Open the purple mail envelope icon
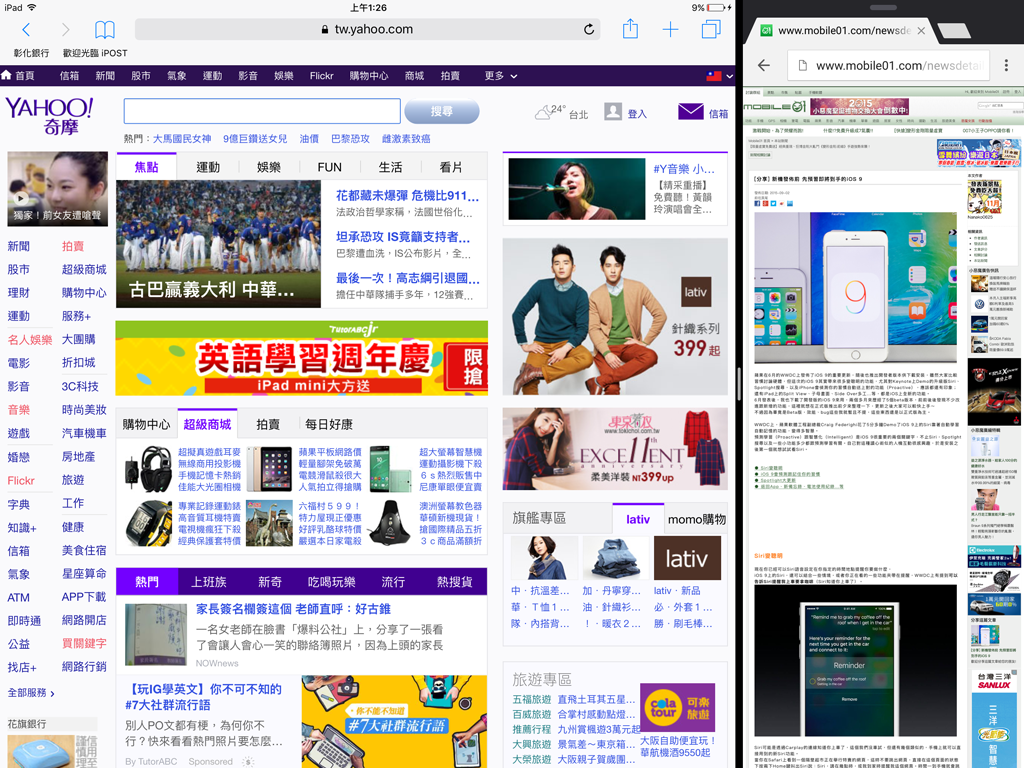 [690, 112]
